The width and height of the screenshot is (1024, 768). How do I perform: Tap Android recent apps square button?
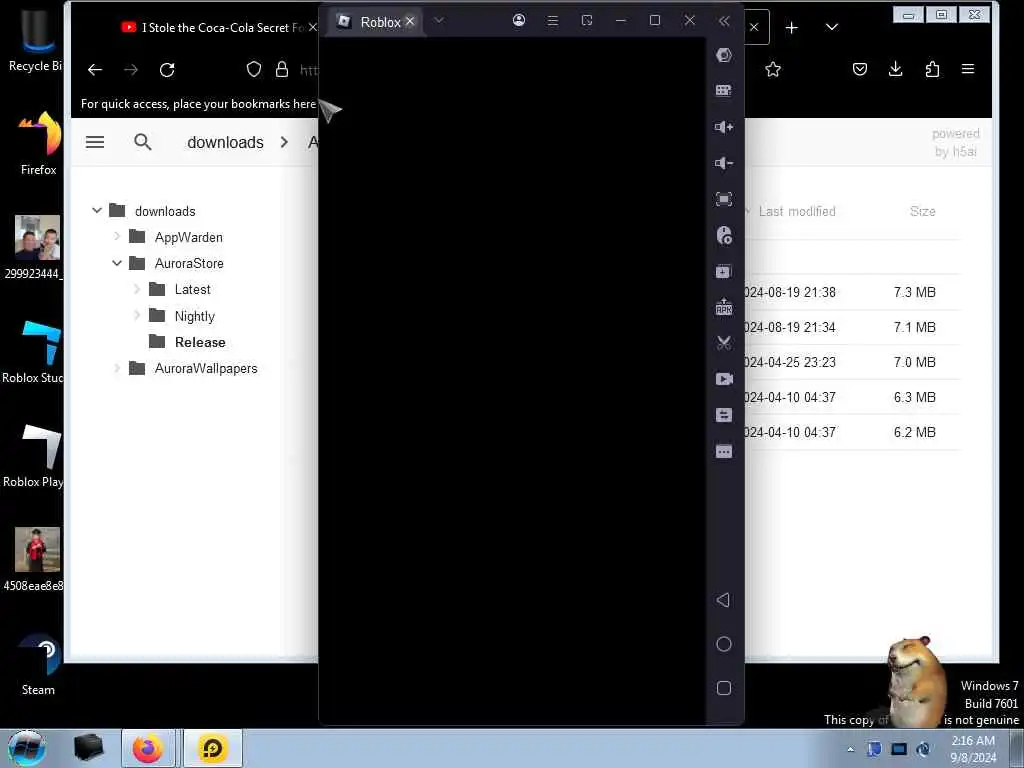coord(724,688)
